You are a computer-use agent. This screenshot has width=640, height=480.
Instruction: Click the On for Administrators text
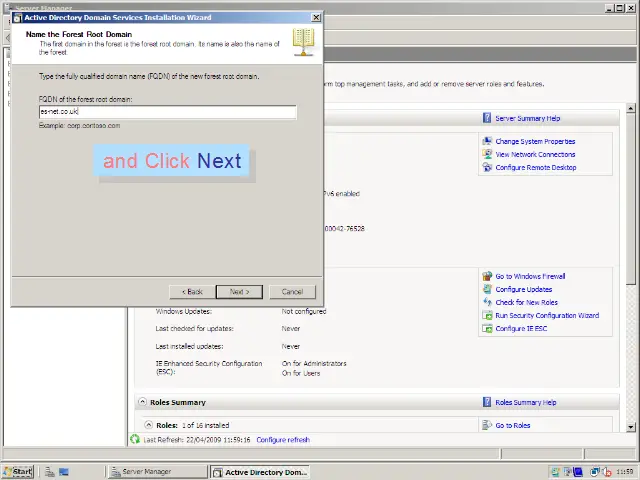tap(314, 364)
